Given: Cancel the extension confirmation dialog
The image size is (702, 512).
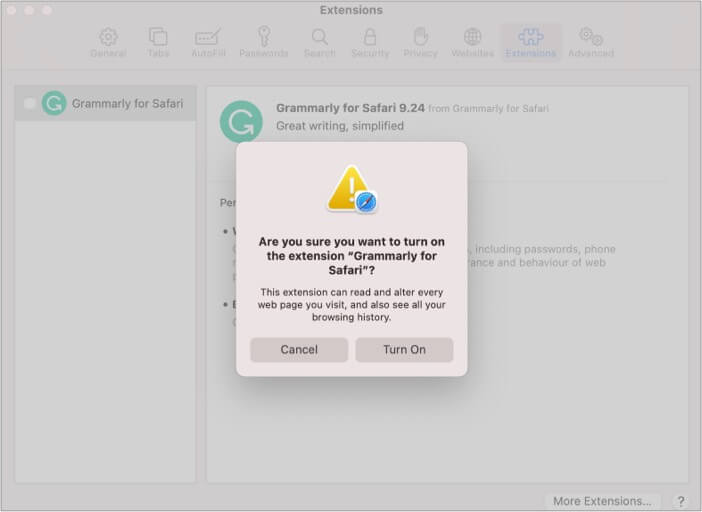Looking at the screenshot, I should click(x=299, y=350).
